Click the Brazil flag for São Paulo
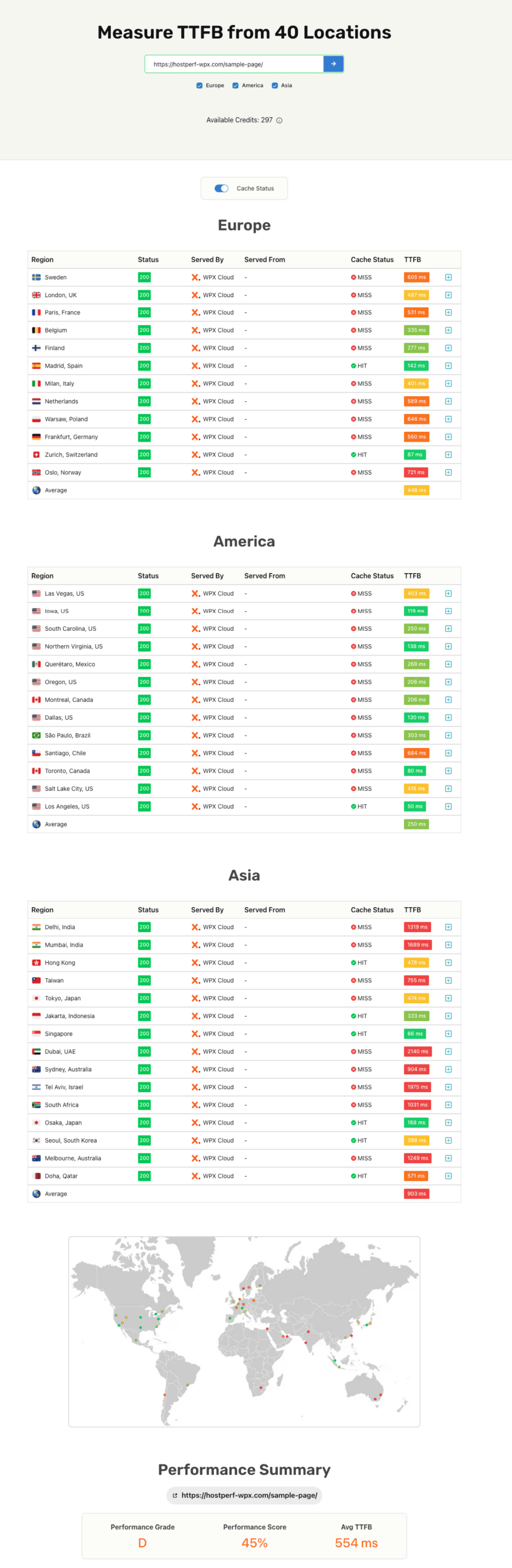The image size is (512, 1568). [36, 735]
